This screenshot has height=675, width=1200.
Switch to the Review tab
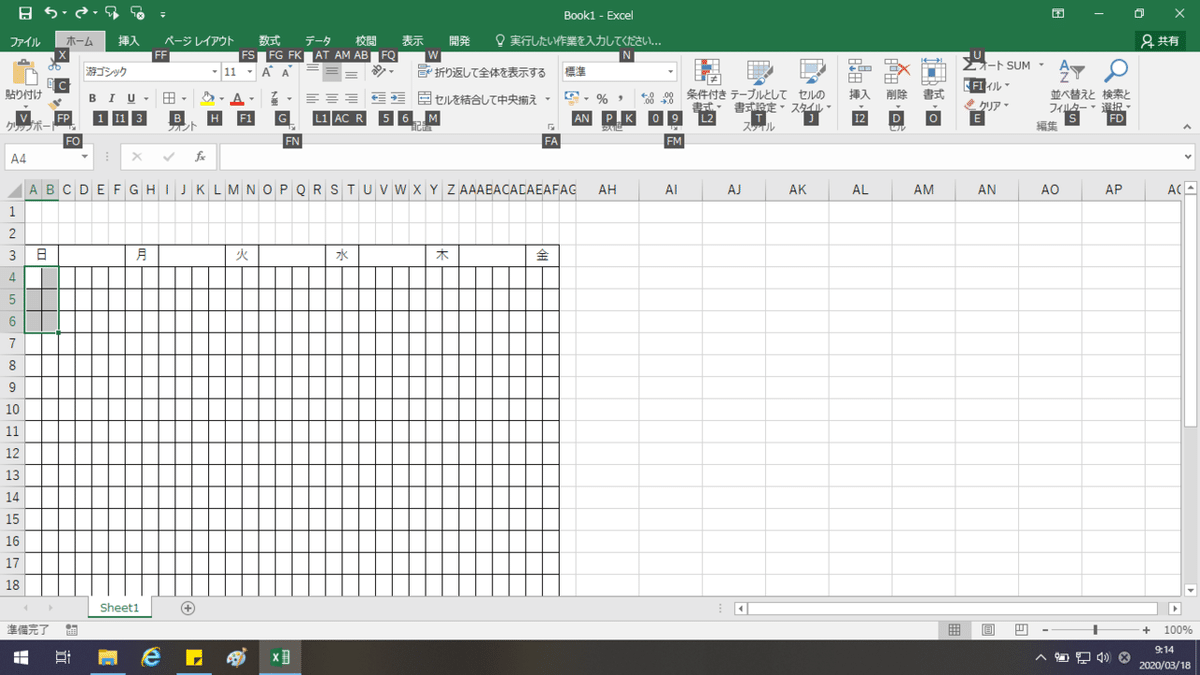(x=366, y=42)
